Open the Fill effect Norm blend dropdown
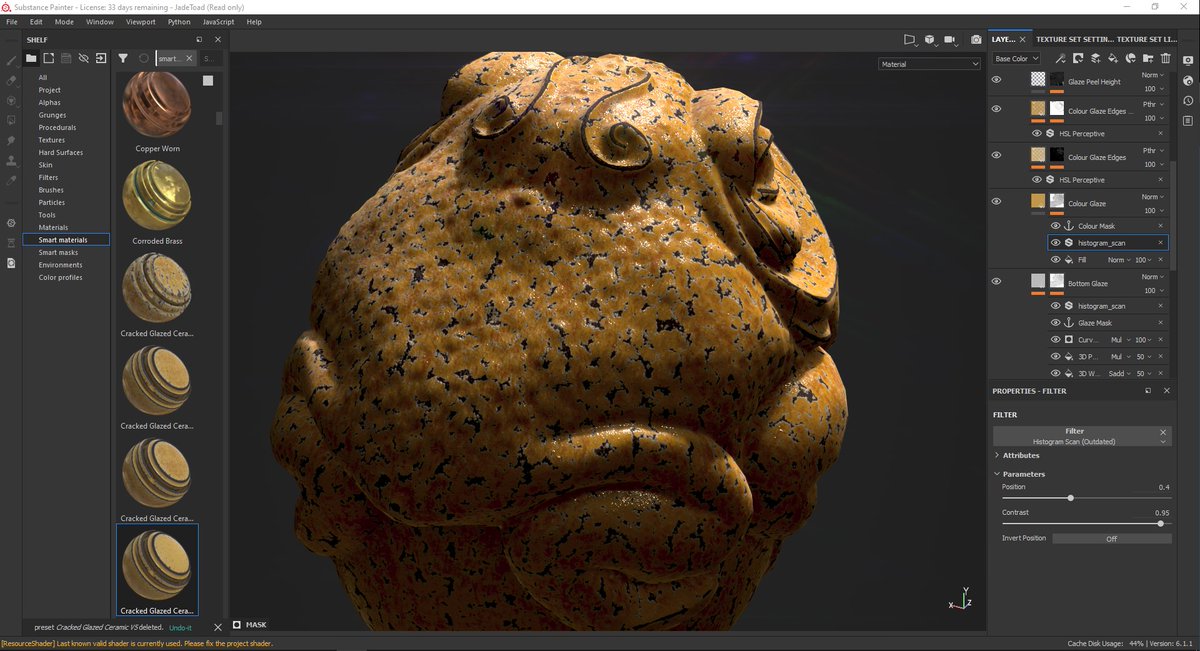 [1120, 260]
